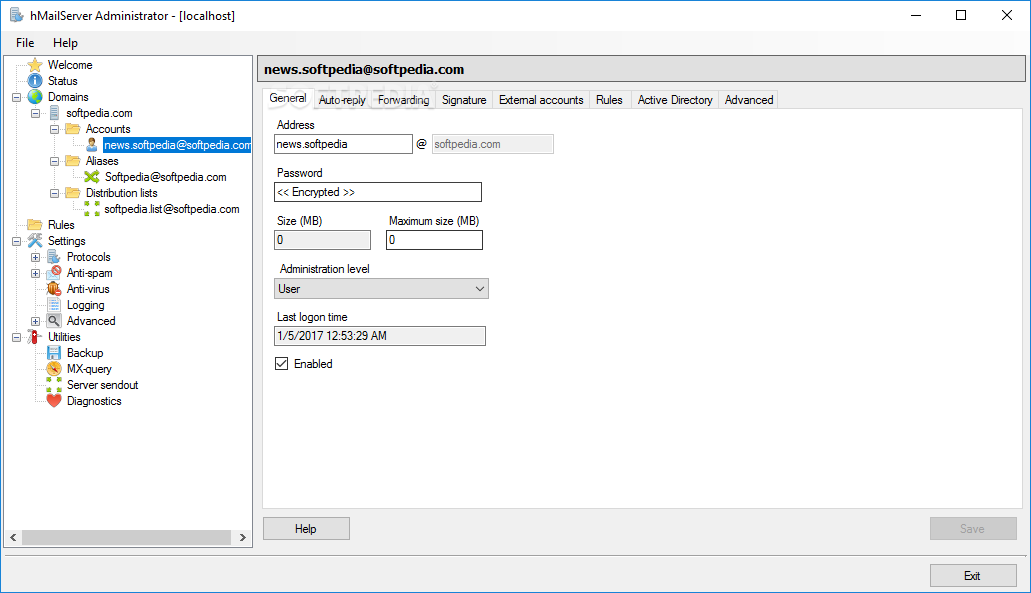This screenshot has height=593, width=1031.
Task: Click the Logging document icon
Action: point(54,305)
